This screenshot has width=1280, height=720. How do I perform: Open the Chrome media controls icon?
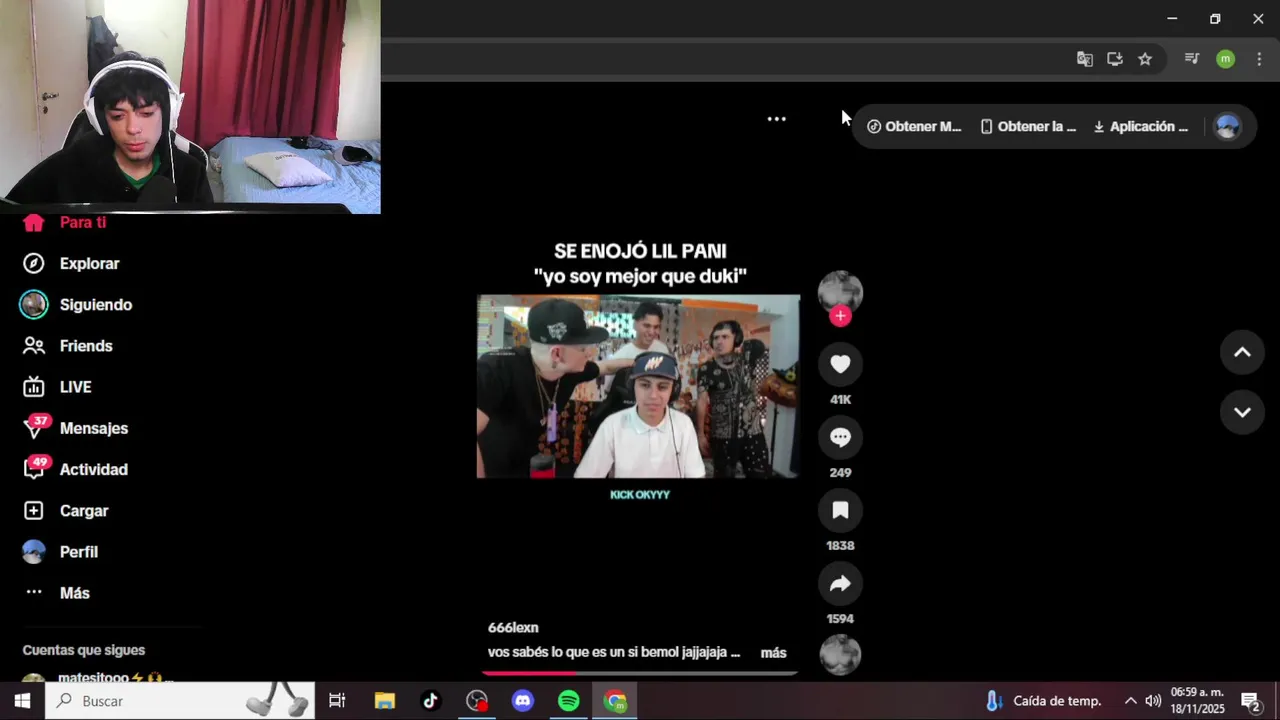coord(1191,59)
